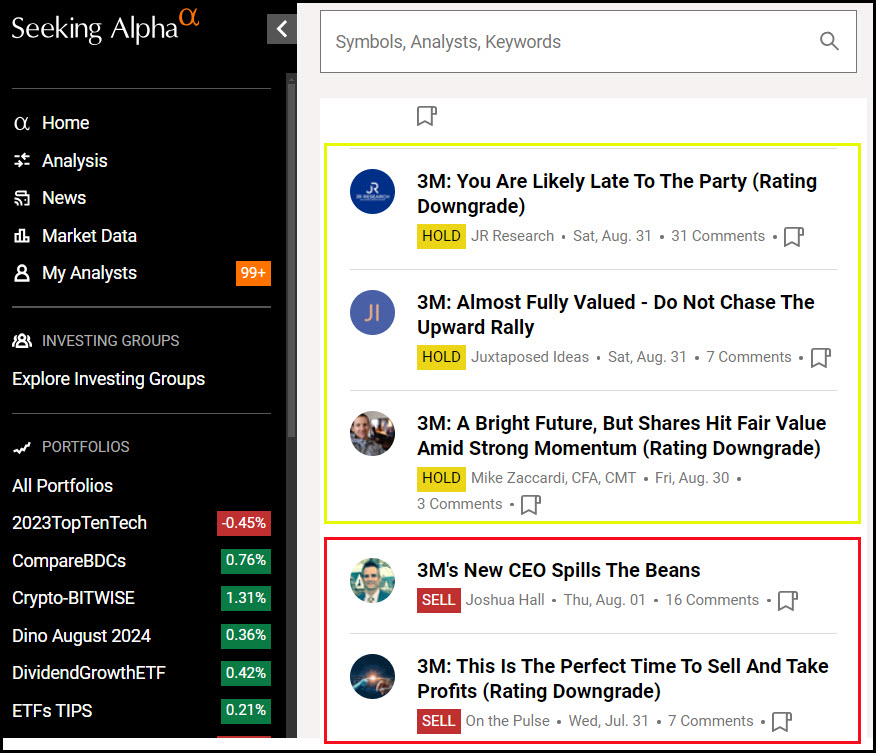
Task: Go to the Analysis section
Action: (74, 161)
